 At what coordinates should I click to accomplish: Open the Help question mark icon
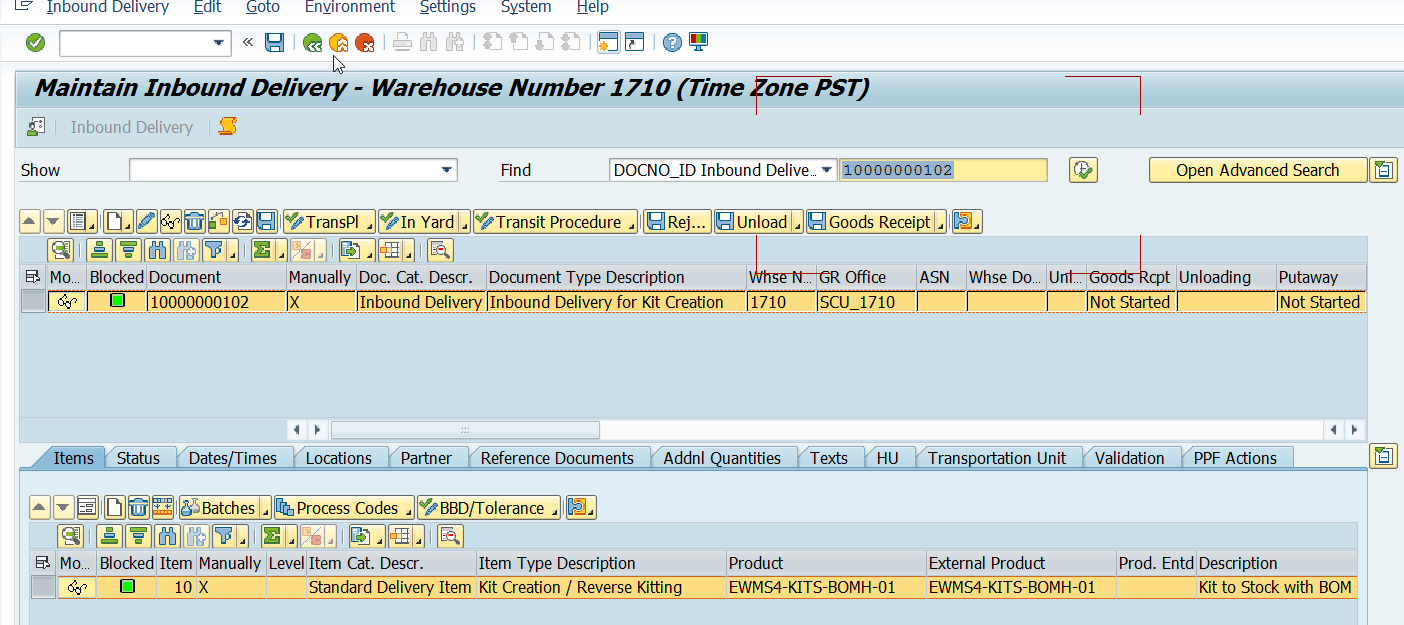click(x=673, y=42)
